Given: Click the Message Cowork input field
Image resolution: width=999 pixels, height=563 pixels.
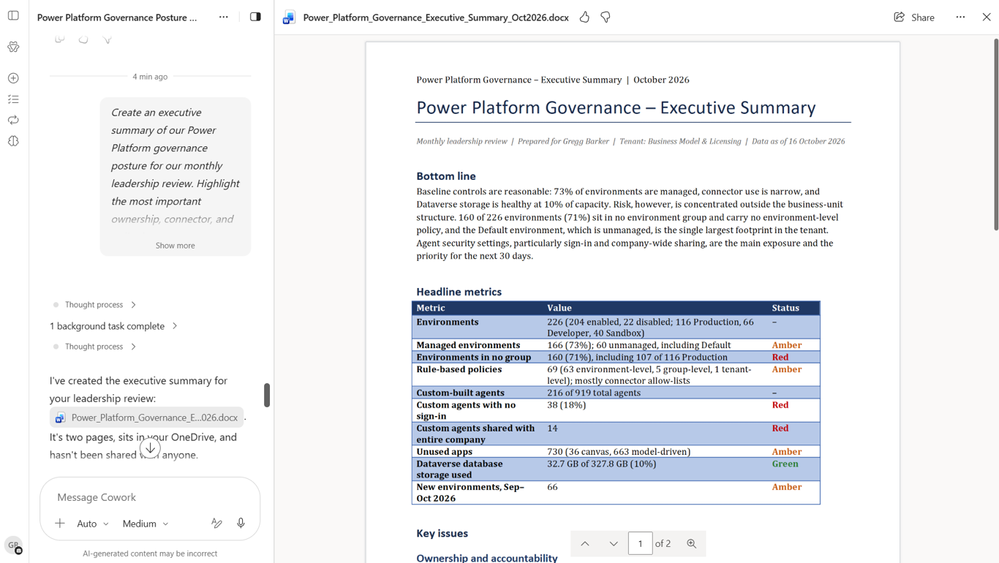Looking at the screenshot, I should click(150, 497).
